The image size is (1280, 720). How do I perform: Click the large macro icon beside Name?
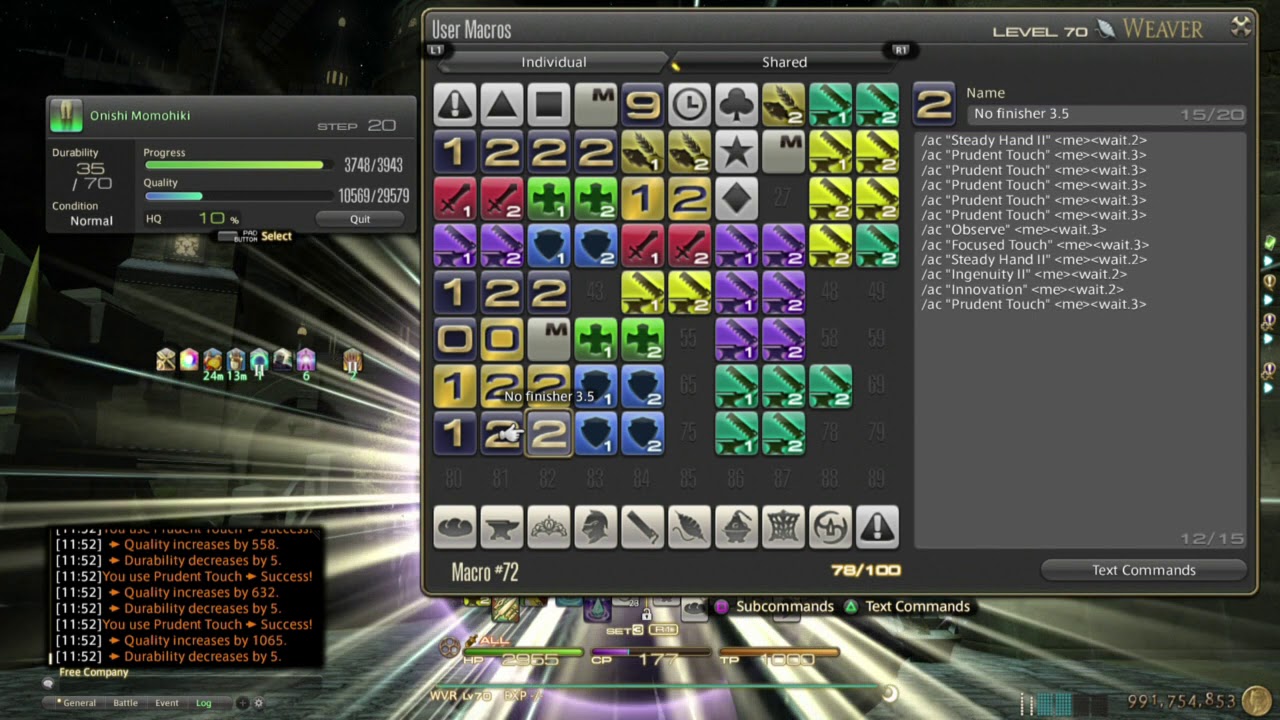pos(933,103)
